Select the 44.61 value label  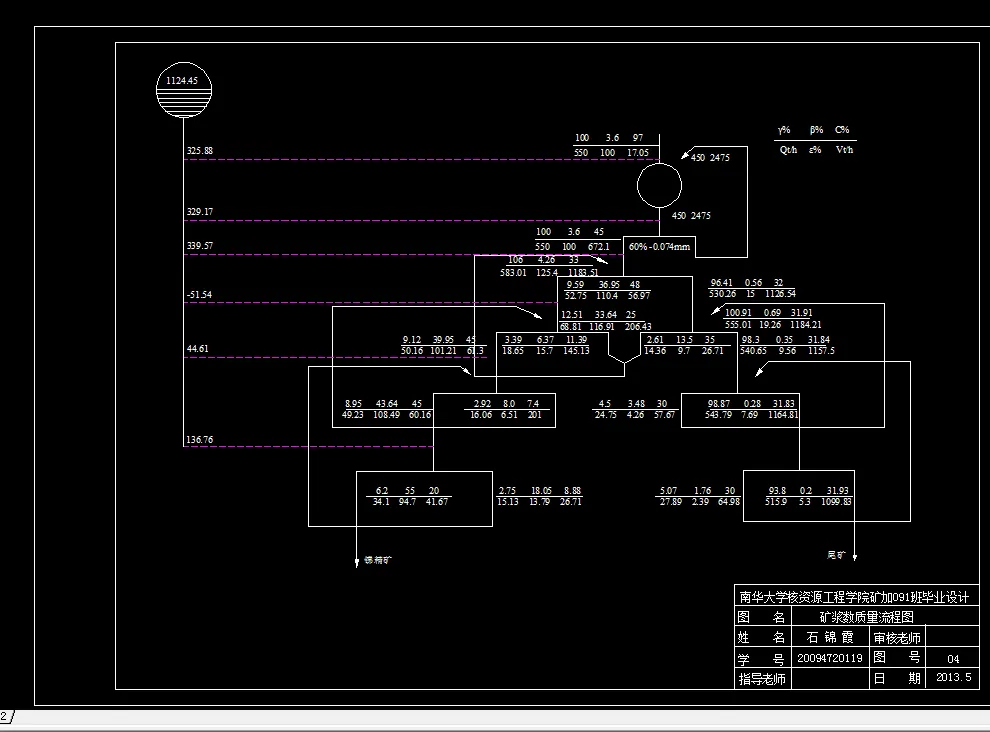(x=197, y=349)
